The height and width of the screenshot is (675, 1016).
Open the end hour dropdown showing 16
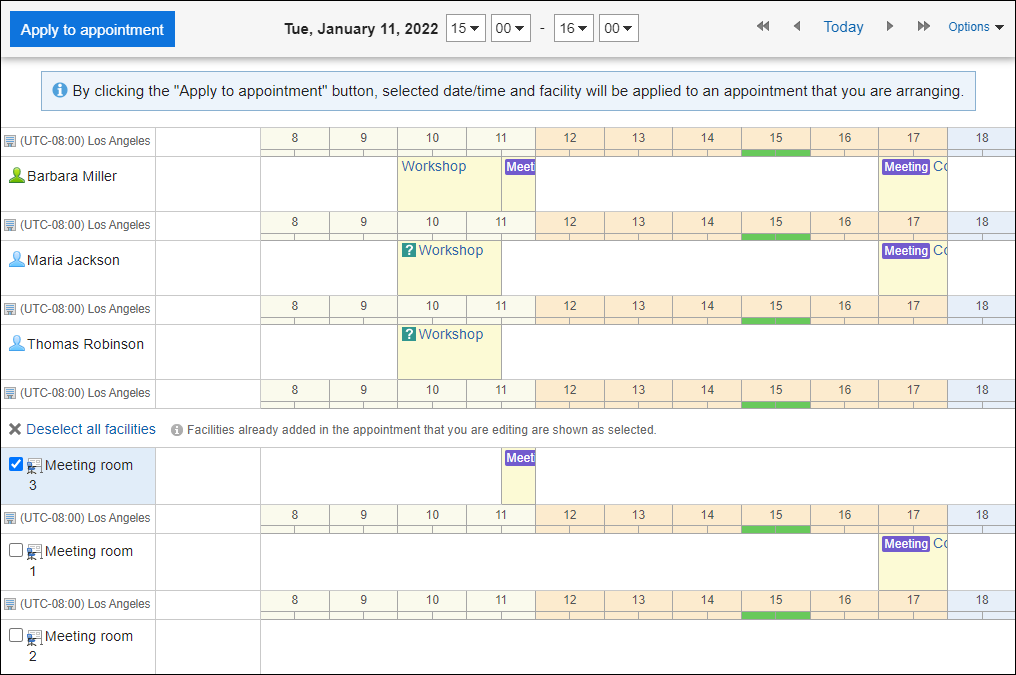tap(573, 28)
